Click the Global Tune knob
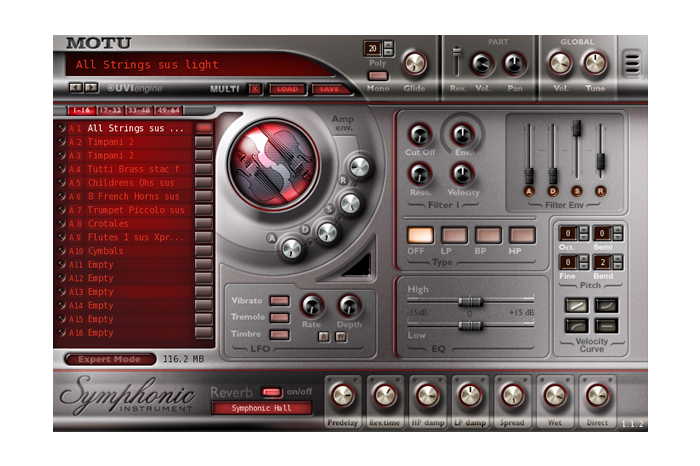Image resolution: width=700 pixels, height=466 pixels. coord(595,64)
